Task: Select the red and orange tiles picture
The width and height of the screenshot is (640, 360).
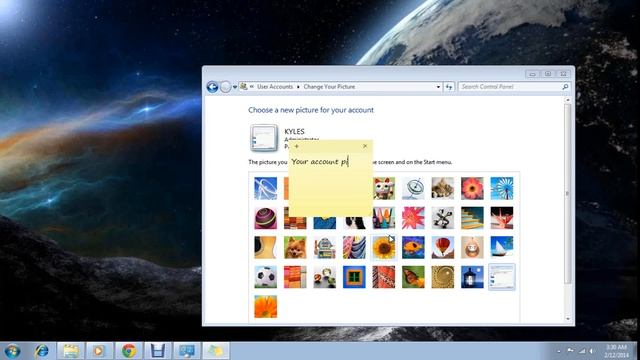Action: pos(295,277)
